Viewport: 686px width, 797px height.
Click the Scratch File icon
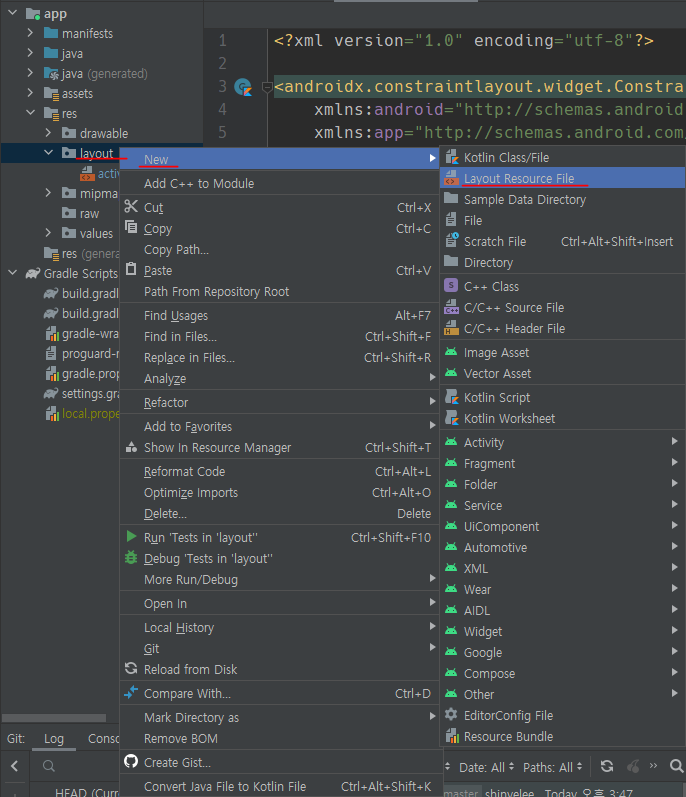451,241
